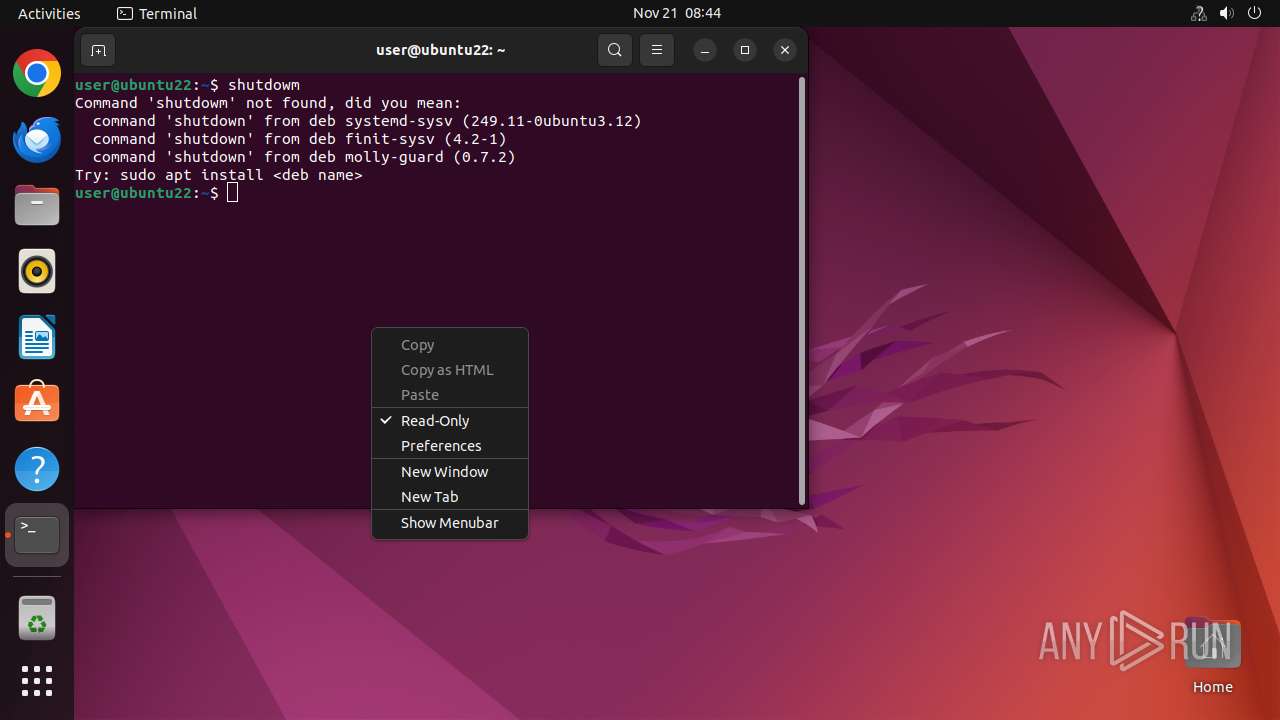This screenshot has height=720, width=1280.
Task: Click the systemd-sysv suggestion line
Action: tap(367, 121)
